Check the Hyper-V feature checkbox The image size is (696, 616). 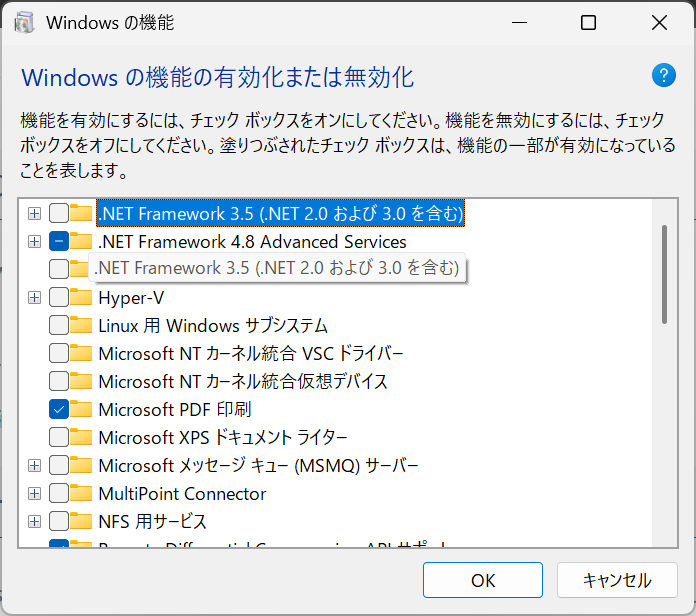[59, 298]
